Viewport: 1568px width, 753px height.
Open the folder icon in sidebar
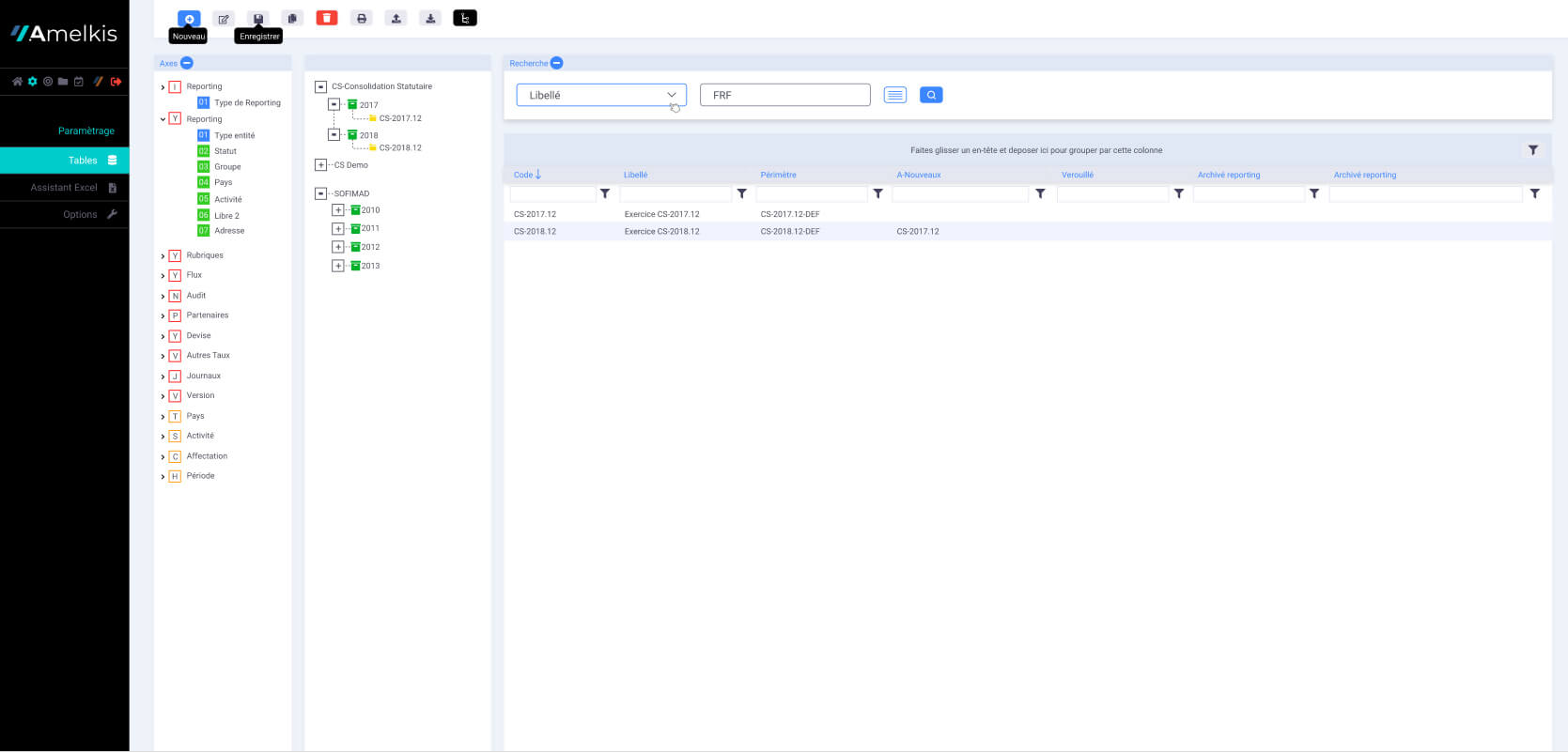pyautogui.click(x=63, y=82)
